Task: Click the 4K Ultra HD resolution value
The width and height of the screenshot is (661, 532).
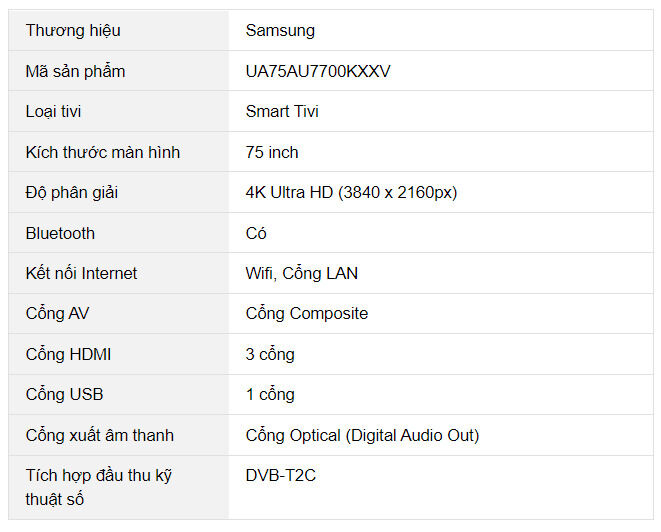Action: (x=351, y=193)
